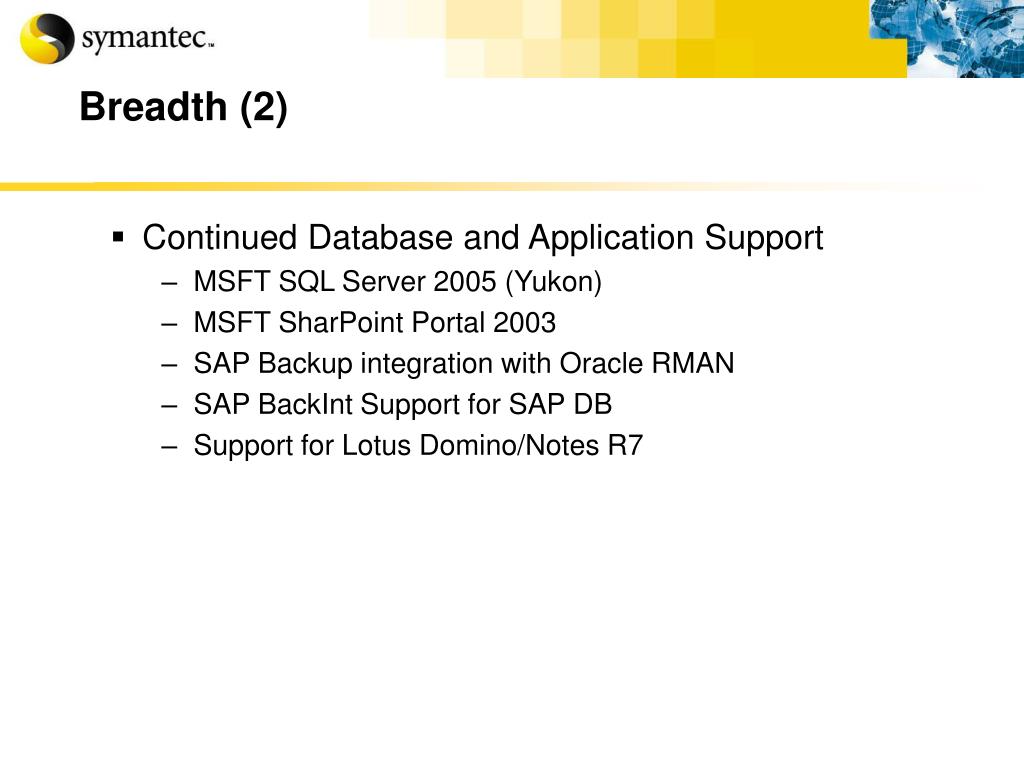Screen dimensions: 1024x768
Task: Click SAP BackInt Support for SAP DB
Action: point(403,404)
